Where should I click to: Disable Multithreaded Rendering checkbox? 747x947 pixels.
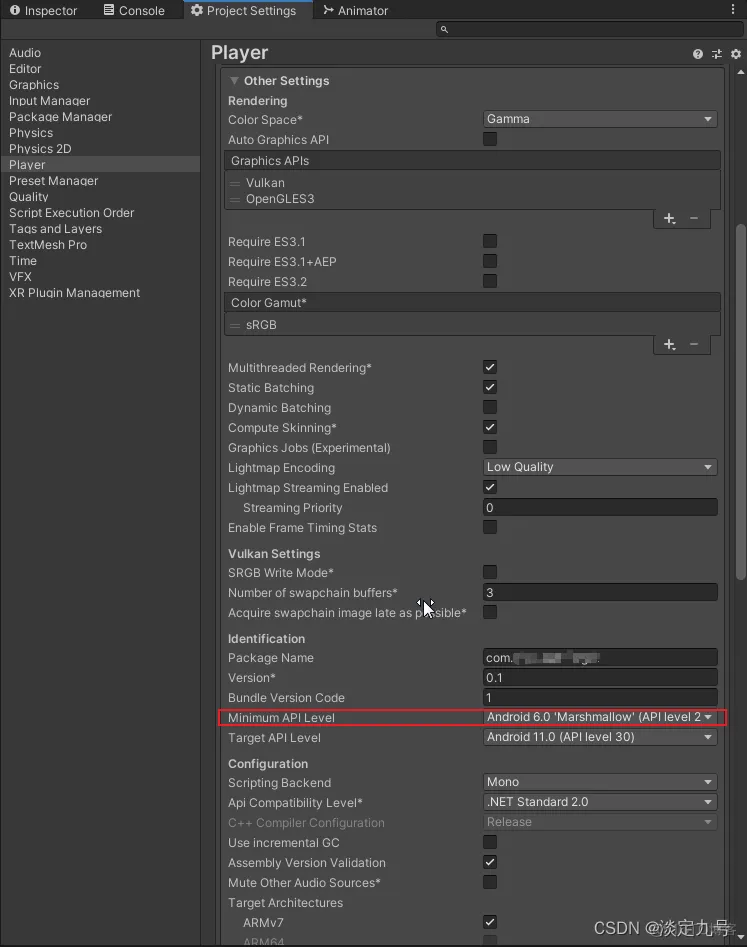490,367
